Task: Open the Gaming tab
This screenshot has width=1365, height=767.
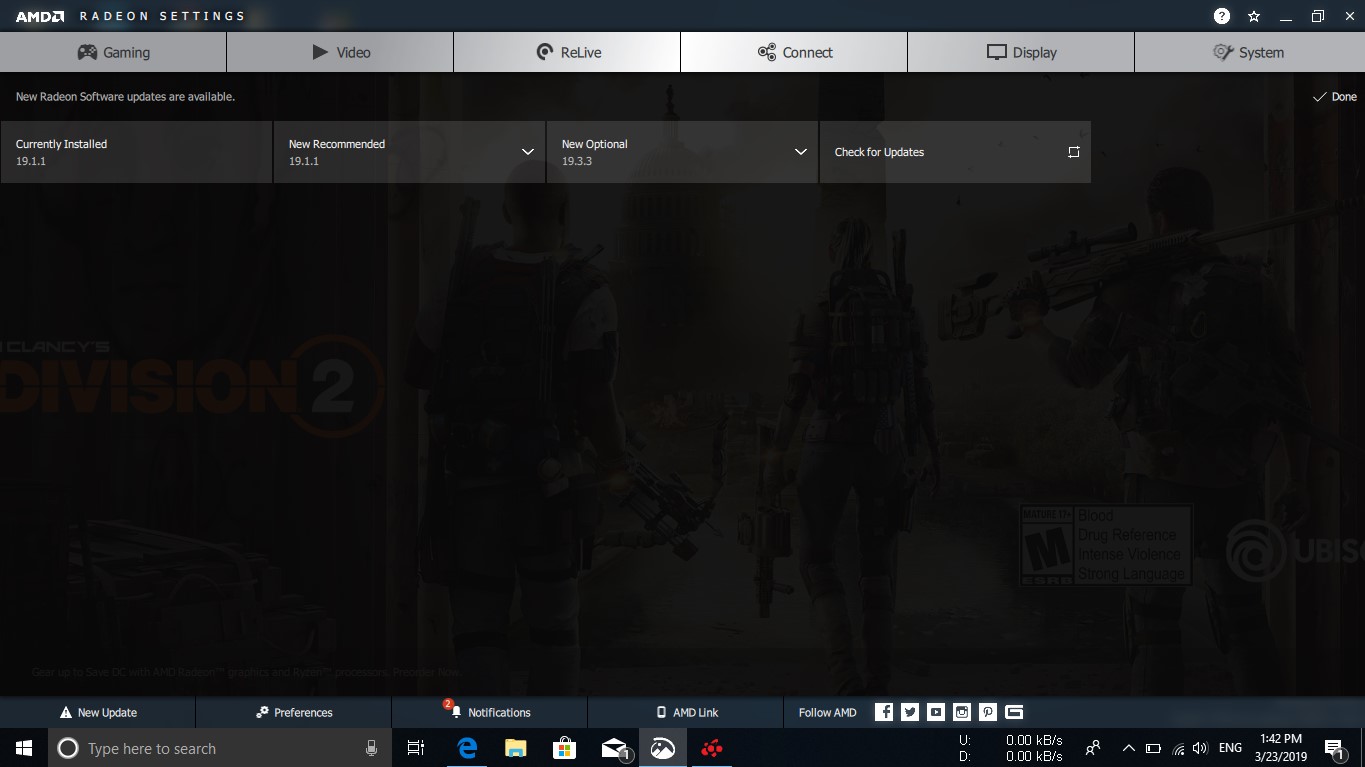Action: coord(113,52)
